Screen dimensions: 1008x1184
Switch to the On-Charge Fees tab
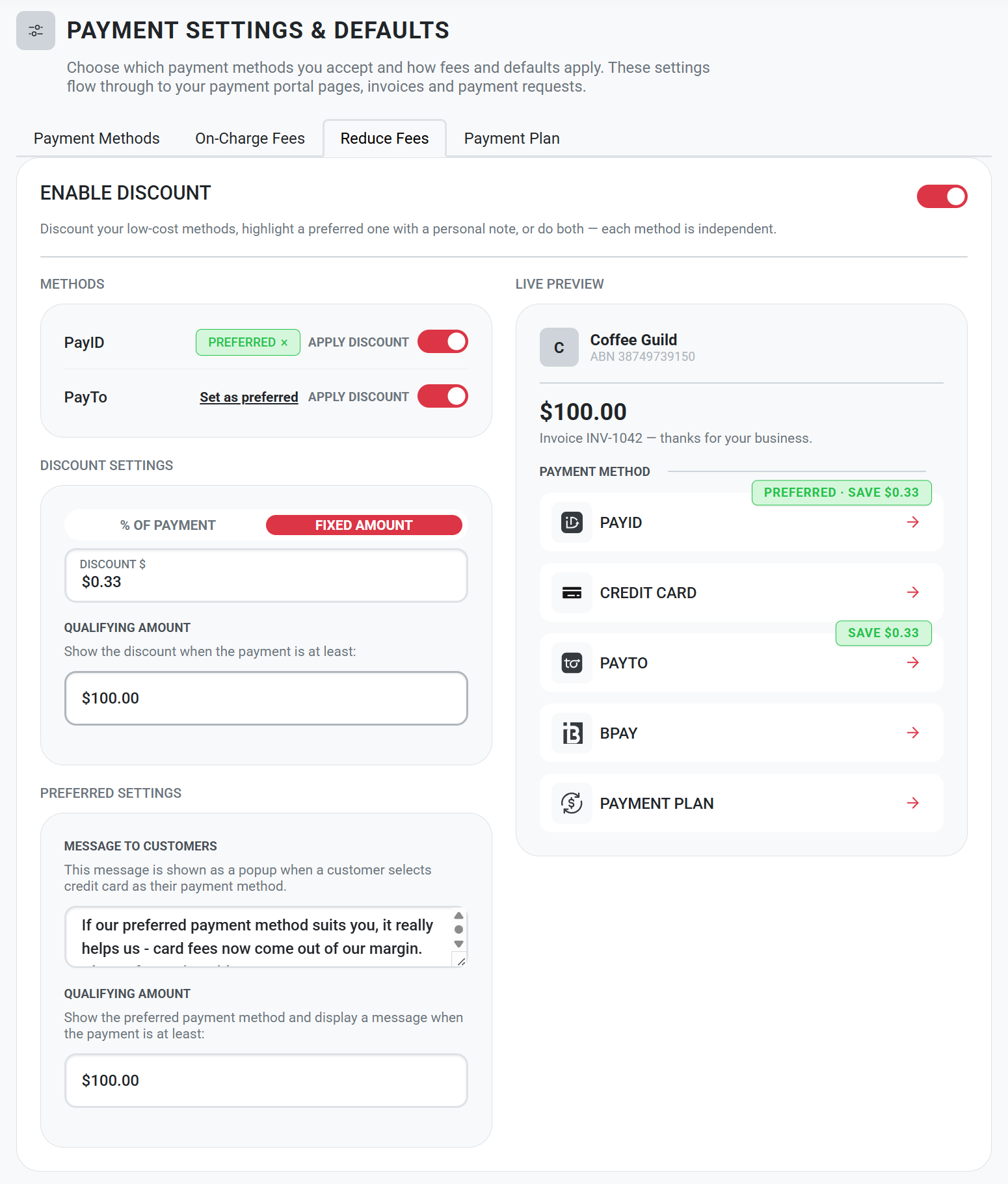[x=250, y=138]
